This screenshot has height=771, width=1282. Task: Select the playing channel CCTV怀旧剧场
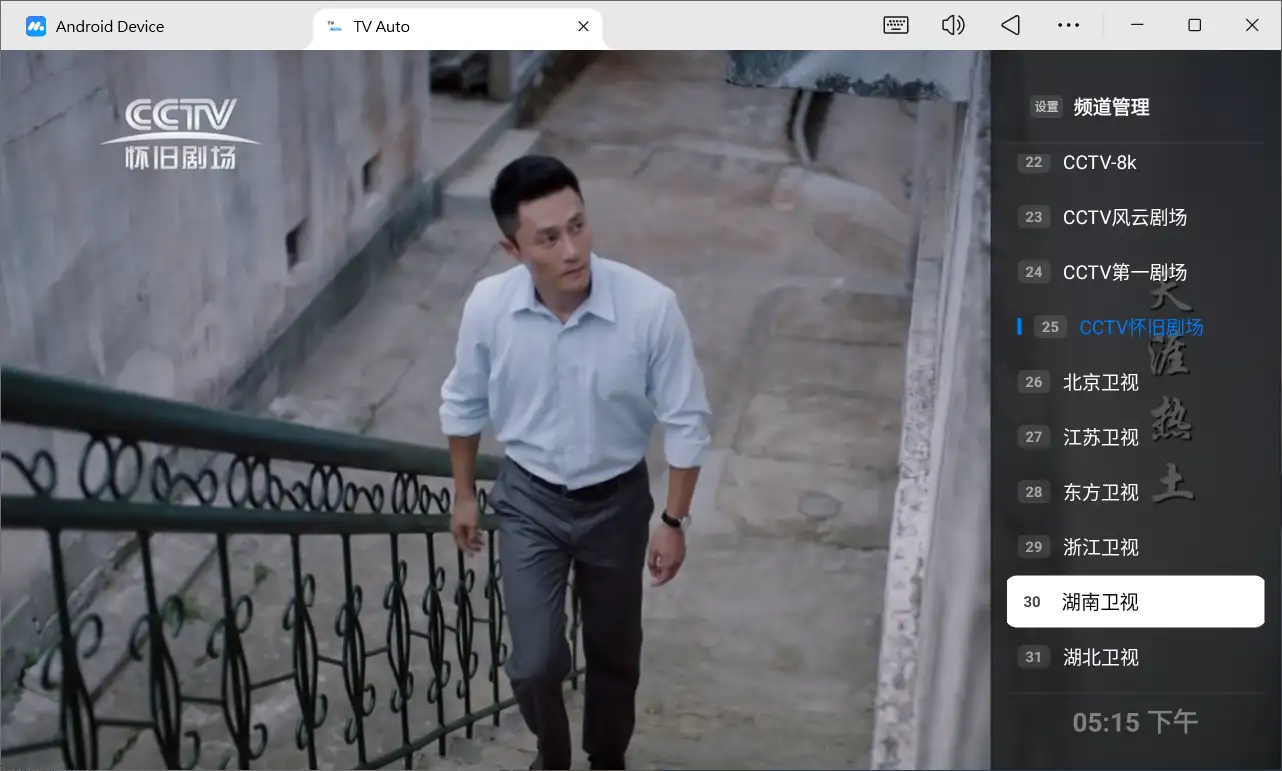coord(1140,327)
